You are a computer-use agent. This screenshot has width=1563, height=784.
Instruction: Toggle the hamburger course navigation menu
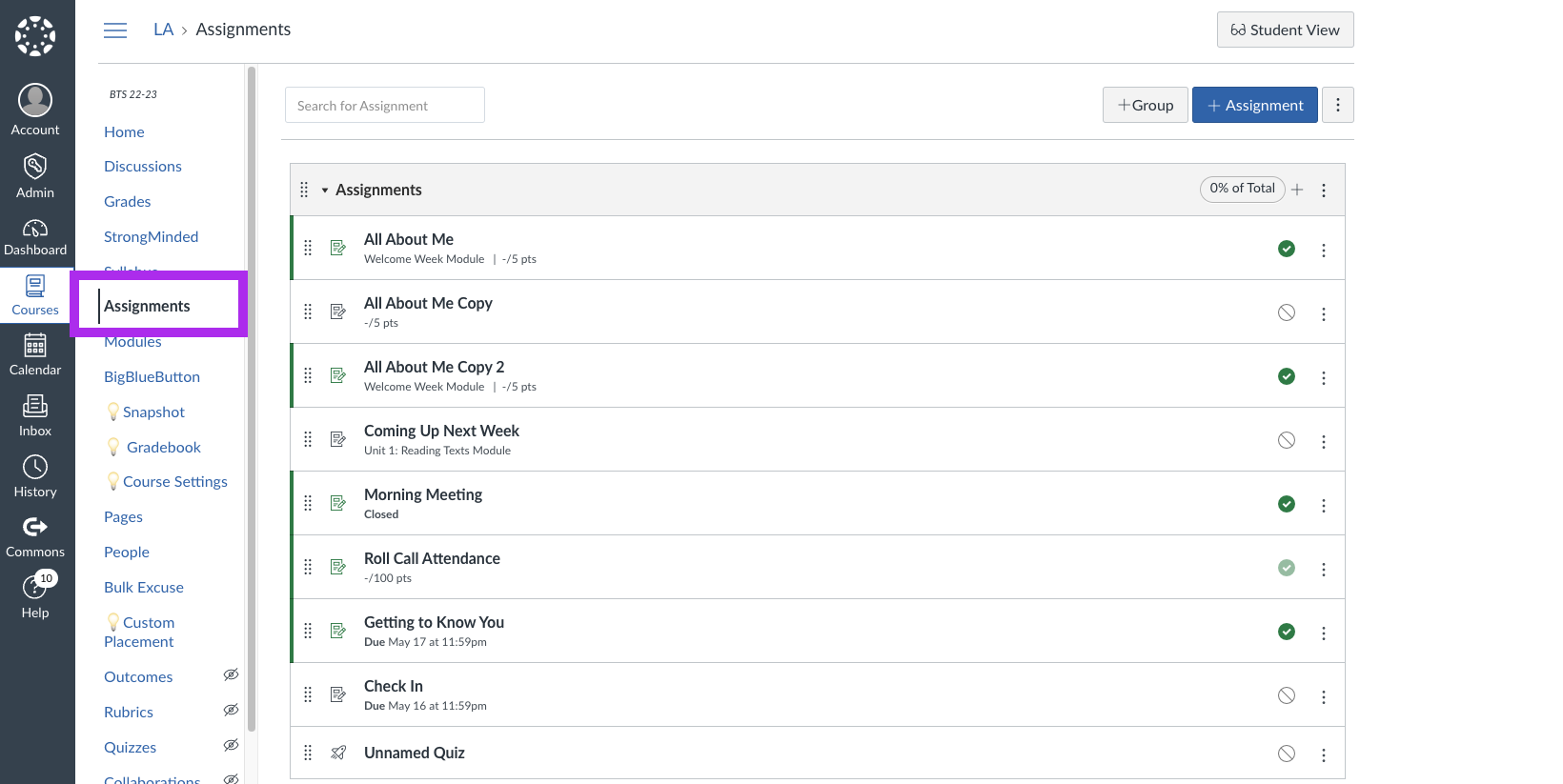point(115,30)
